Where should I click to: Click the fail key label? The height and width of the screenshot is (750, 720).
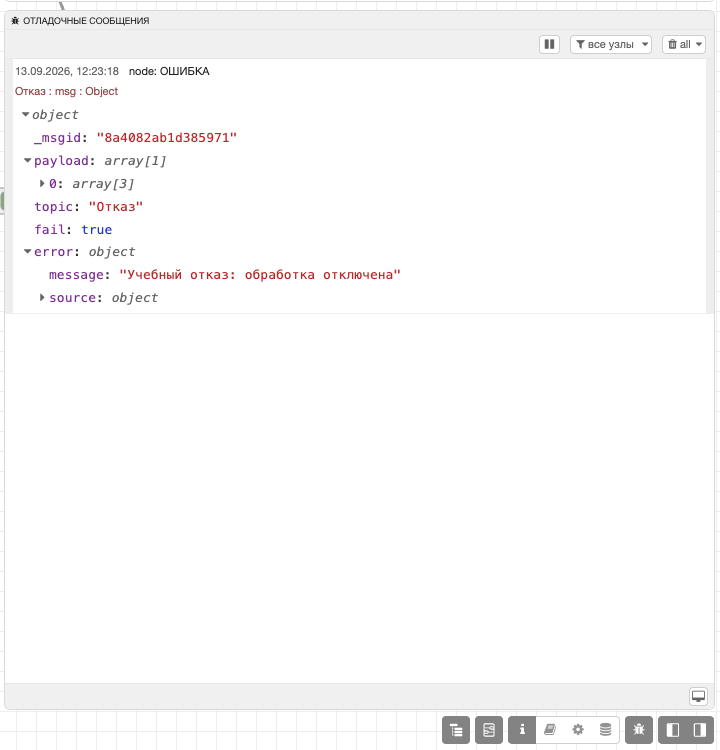coord(50,230)
